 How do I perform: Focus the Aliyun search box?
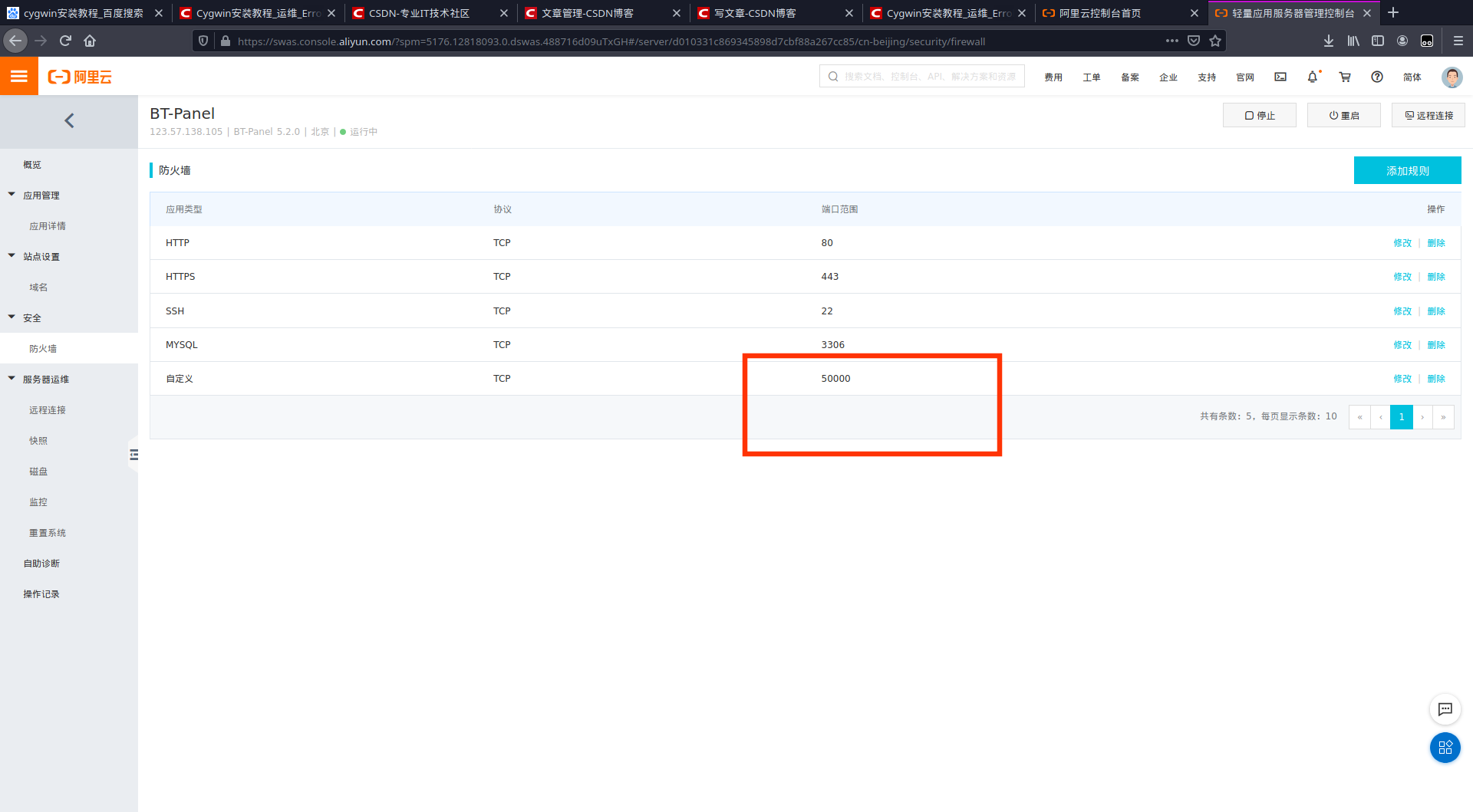pos(921,77)
